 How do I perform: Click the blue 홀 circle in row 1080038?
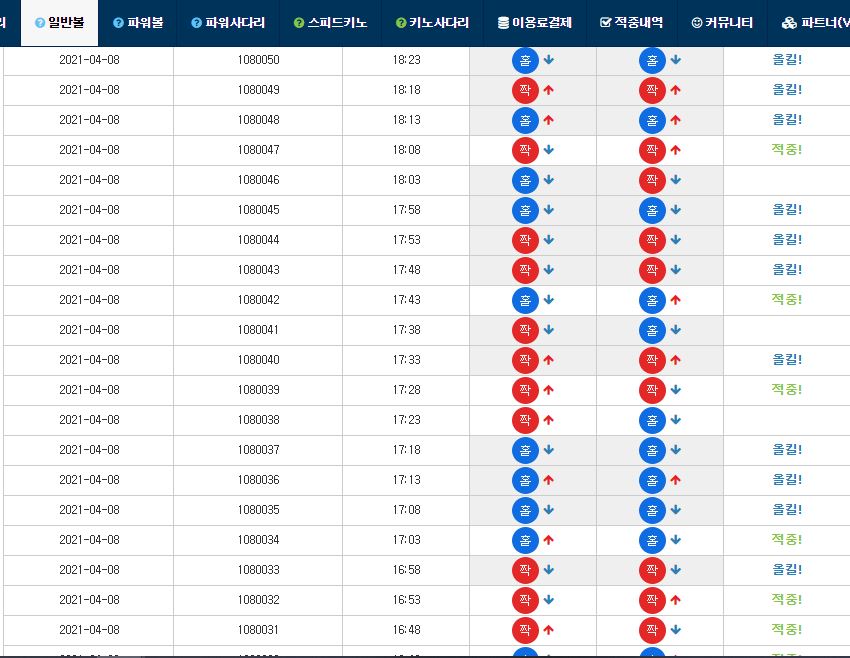[652, 420]
